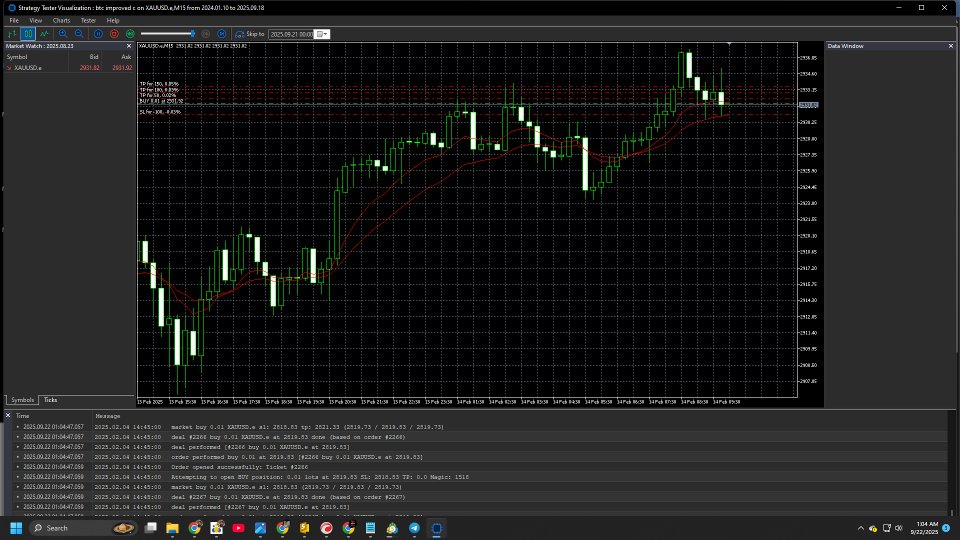This screenshot has height=540, width=960.
Task: Select log row 'Attempting to open BUY position'
Action: pyautogui.click(x=481, y=477)
